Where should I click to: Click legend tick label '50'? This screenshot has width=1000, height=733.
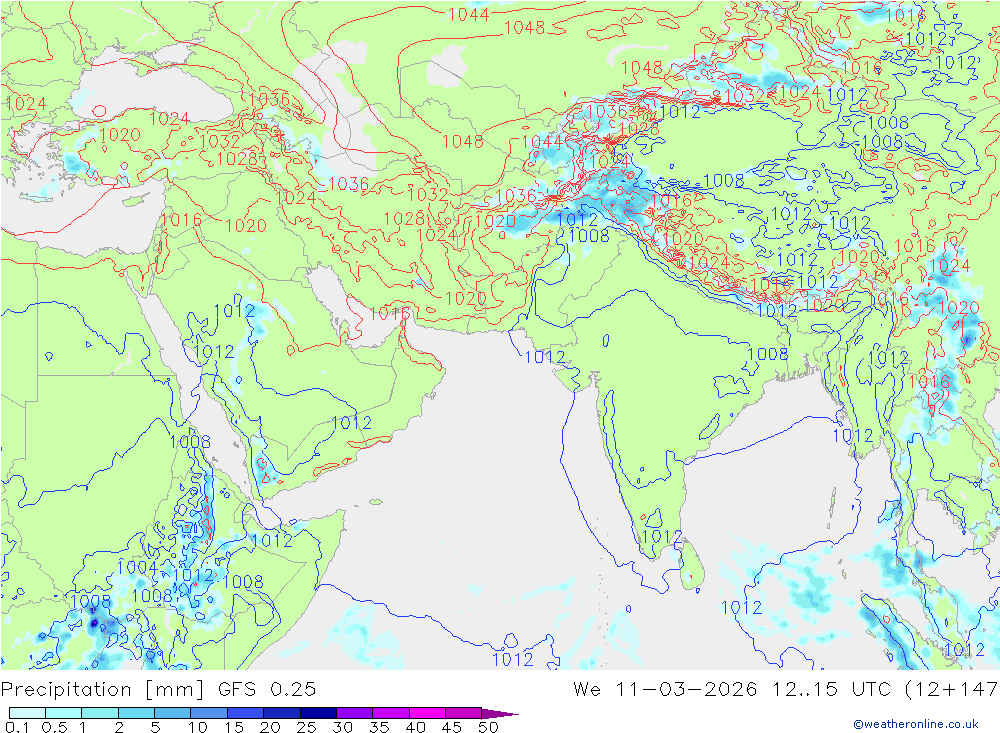(489, 727)
